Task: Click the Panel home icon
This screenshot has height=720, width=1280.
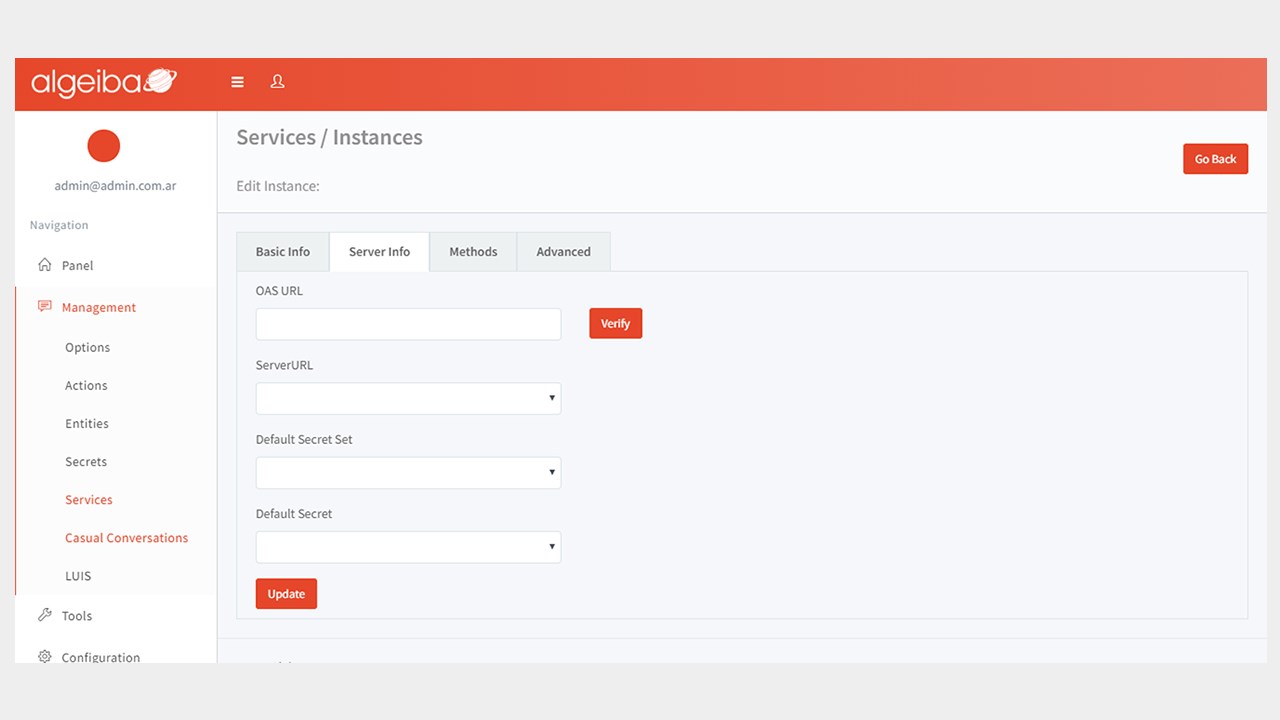Action: click(x=44, y=265)
